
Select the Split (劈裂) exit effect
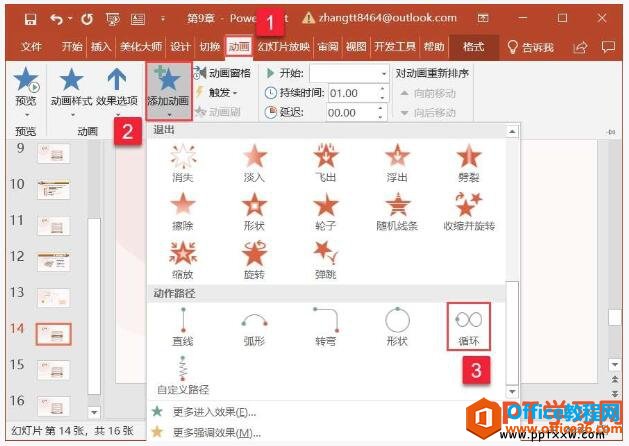tap(469, 163)
